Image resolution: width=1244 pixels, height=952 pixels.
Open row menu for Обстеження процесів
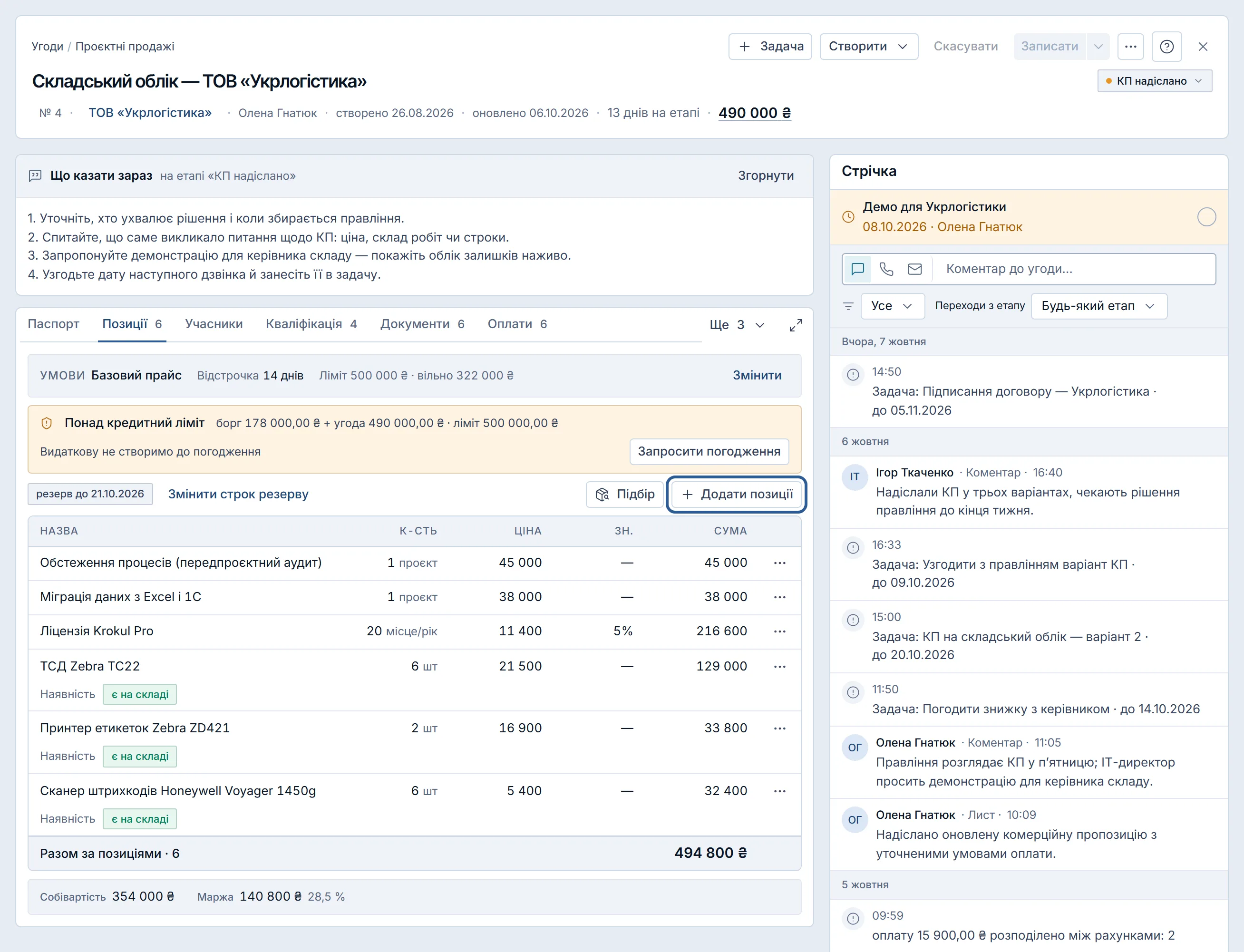tap(779, 563)
